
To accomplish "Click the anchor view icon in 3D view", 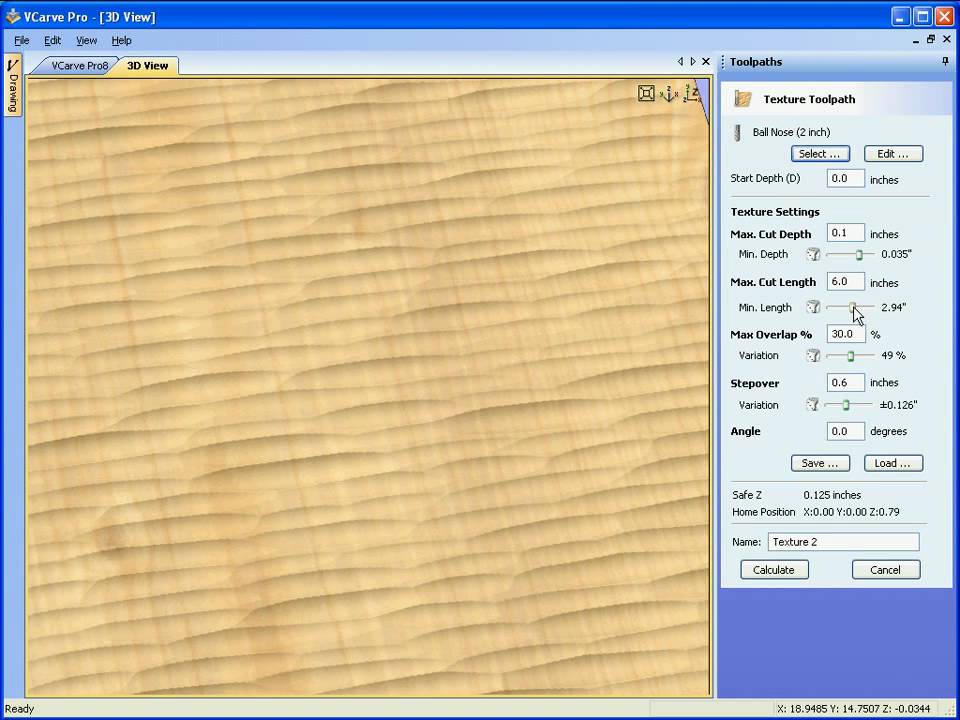I will click(669, 94).
